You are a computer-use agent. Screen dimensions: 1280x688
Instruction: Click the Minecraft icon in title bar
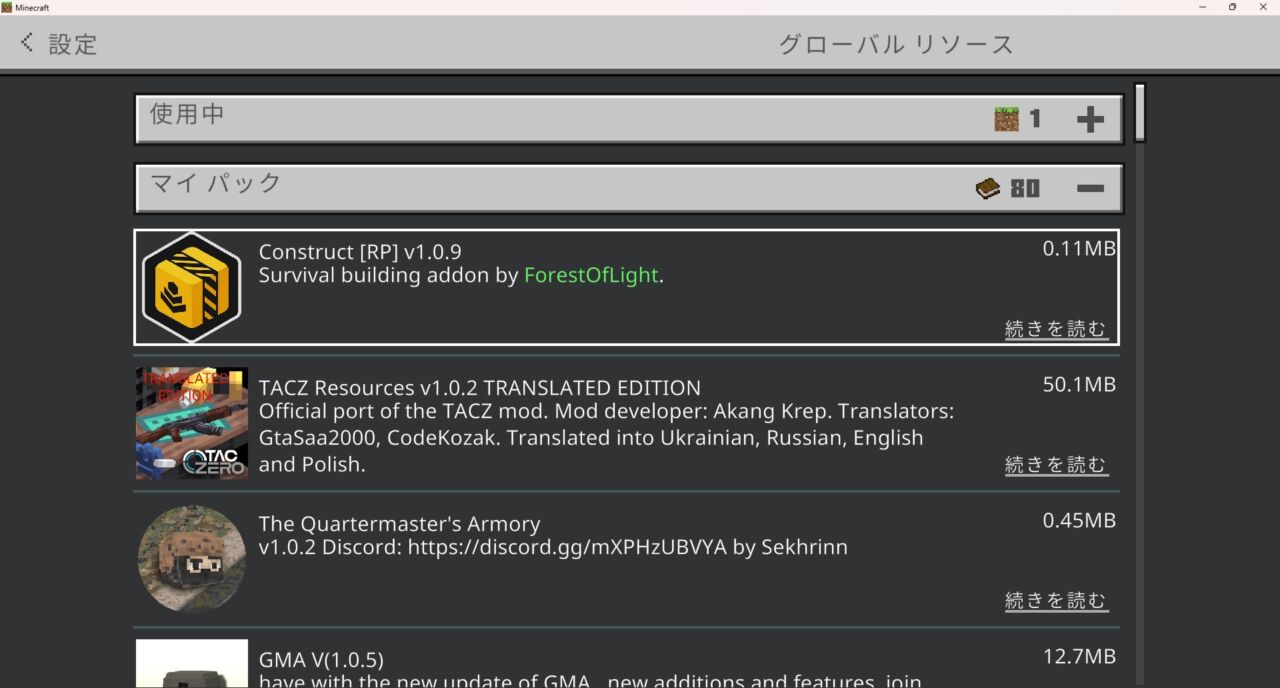point(6,7)
